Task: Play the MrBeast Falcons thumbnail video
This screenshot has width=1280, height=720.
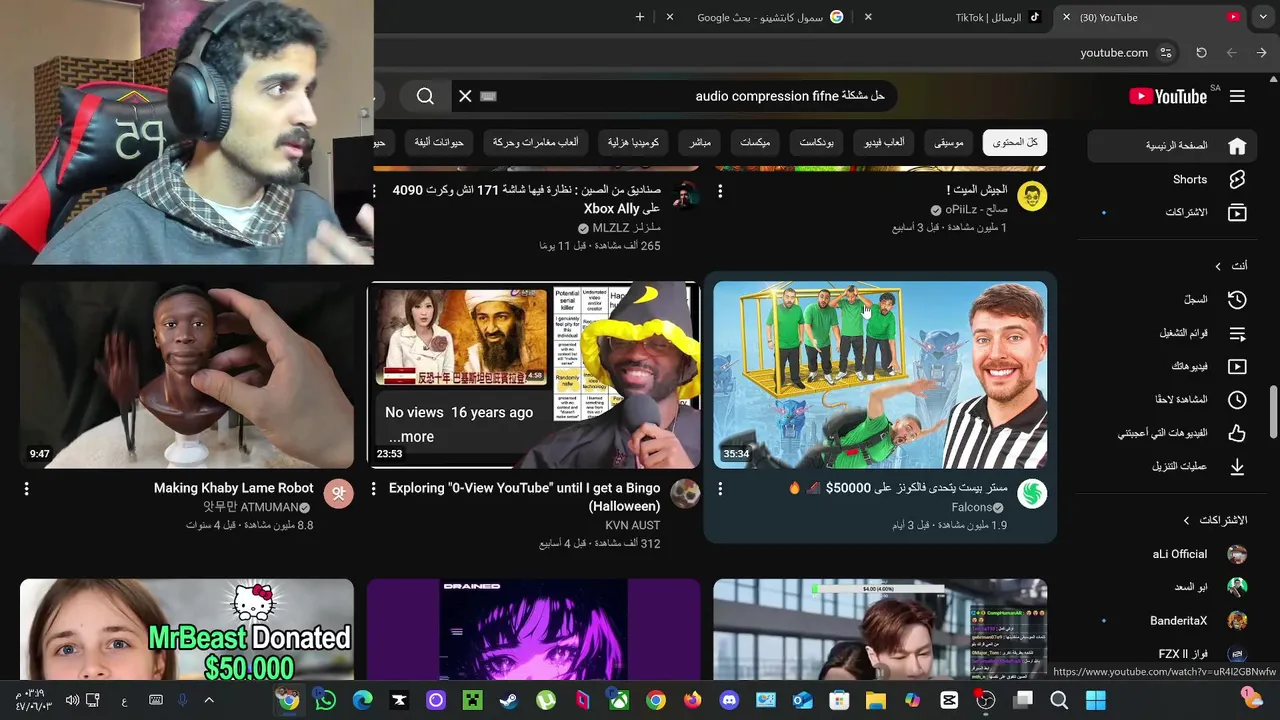Action: (880, 375)
